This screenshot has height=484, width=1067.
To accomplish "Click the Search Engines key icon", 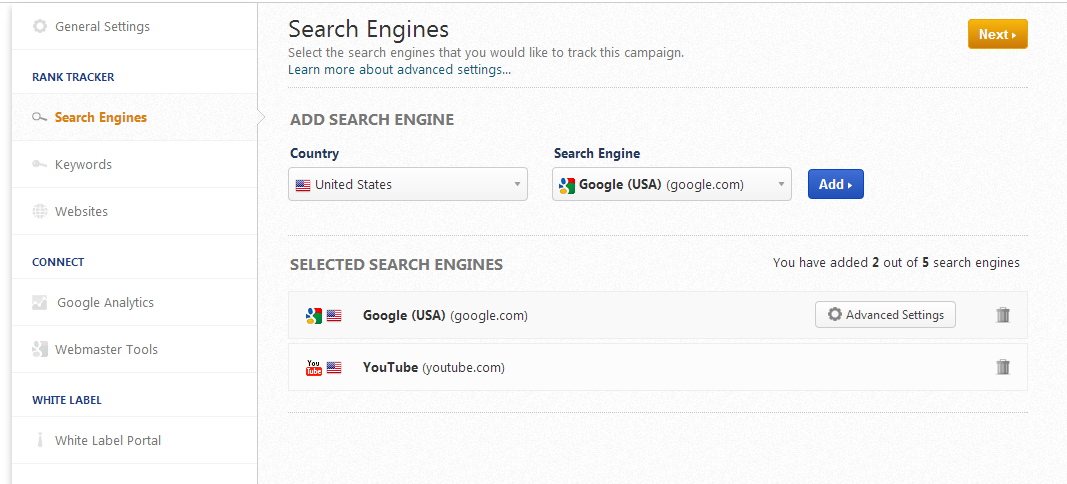I will pyautogui.click(x=40, y=118).
